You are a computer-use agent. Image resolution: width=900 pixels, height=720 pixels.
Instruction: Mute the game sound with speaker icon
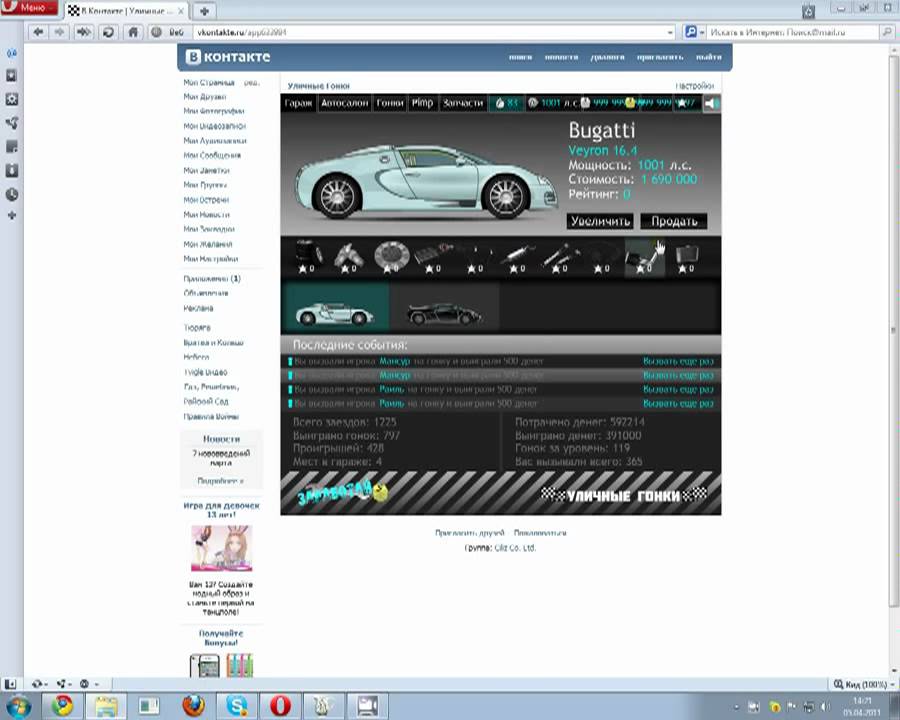[x=712, y=103]
